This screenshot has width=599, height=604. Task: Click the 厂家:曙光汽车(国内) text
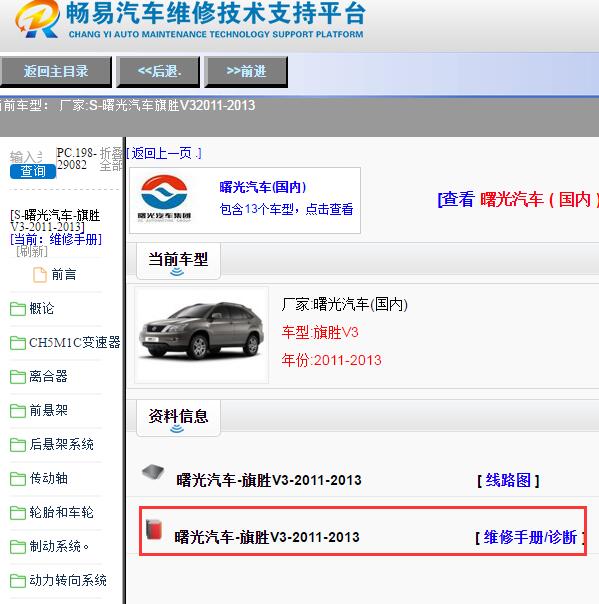[344, 304]
